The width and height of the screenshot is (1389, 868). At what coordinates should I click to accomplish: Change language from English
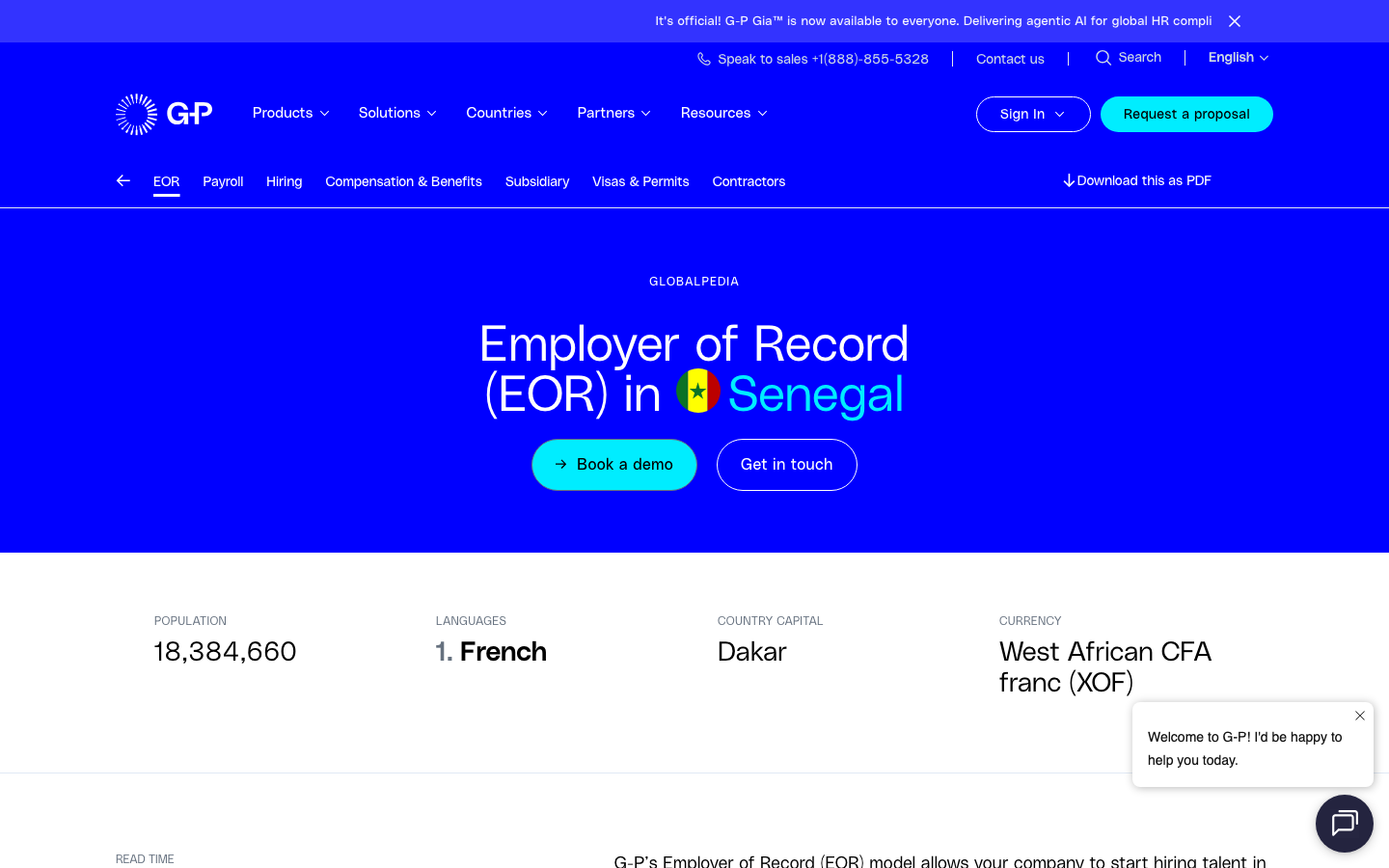(x=1239, y=58)
